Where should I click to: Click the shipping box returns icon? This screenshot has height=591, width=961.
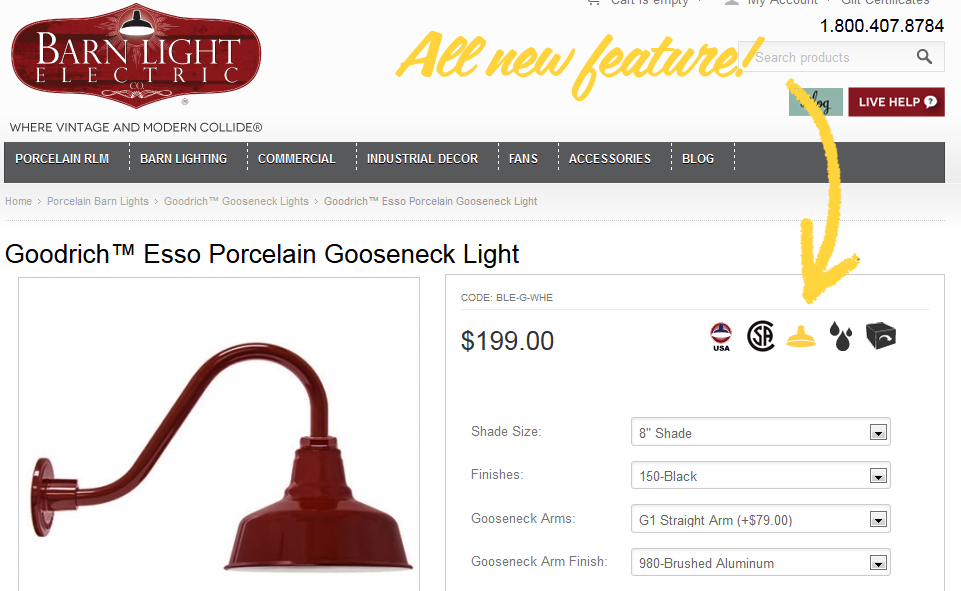tap(881, 336)
